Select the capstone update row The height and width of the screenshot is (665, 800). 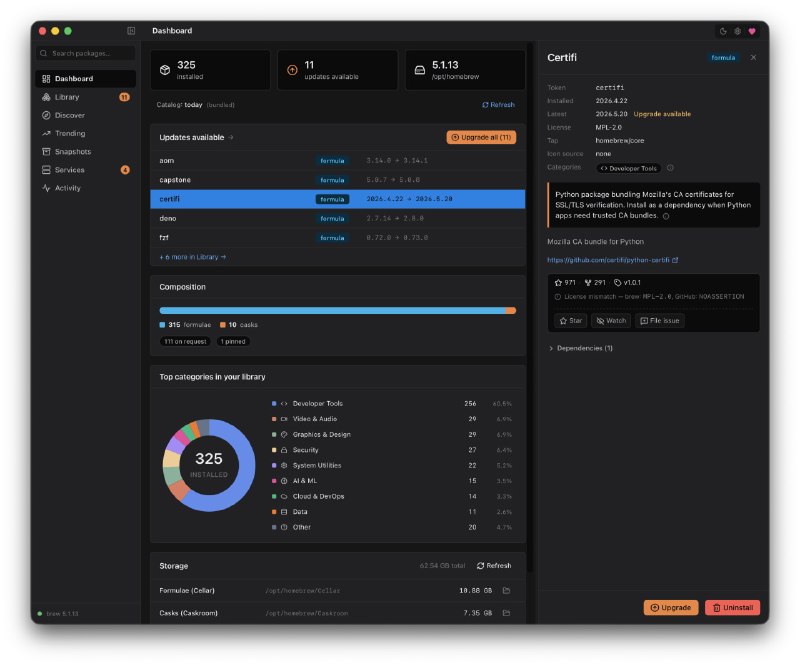point(338,180)
